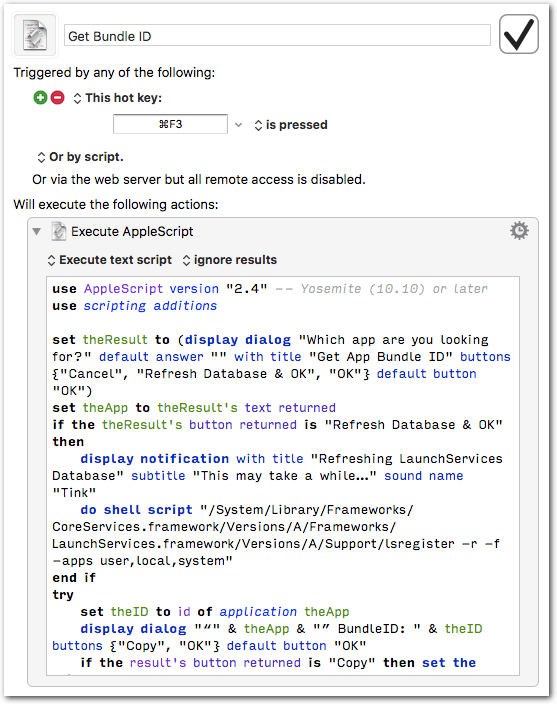Open the This hot key trigger type popup
The image size is (557, 704).
tap(117, 98)
